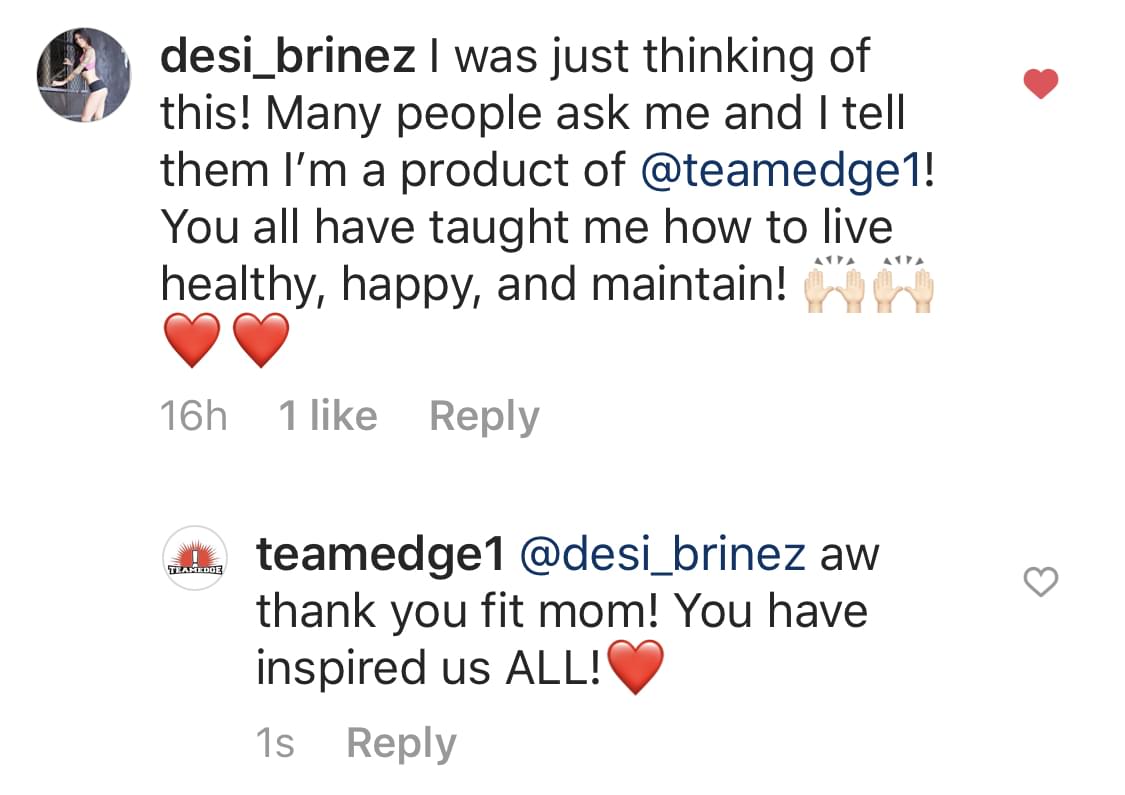Click heart emoji after 'inspired us ALL!'
The height and width of the screenshot is (795, 1125).
click(636, 667)
